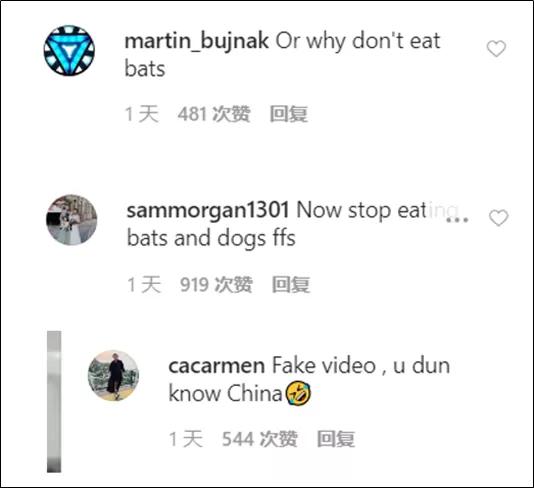Visit the martin_bujnak username profile
The width and height of the screenshot is (534, 488).
(x=197, y=41)
